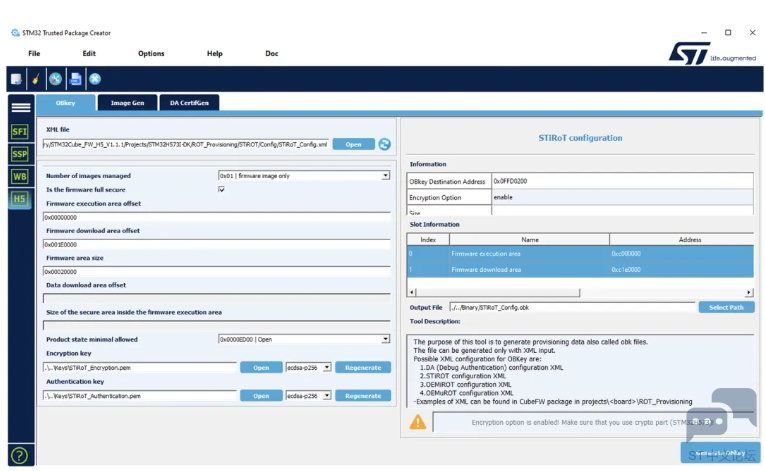Click the Name column header
Viewport: 765px width, 471px height.
[x=530, y=240]
